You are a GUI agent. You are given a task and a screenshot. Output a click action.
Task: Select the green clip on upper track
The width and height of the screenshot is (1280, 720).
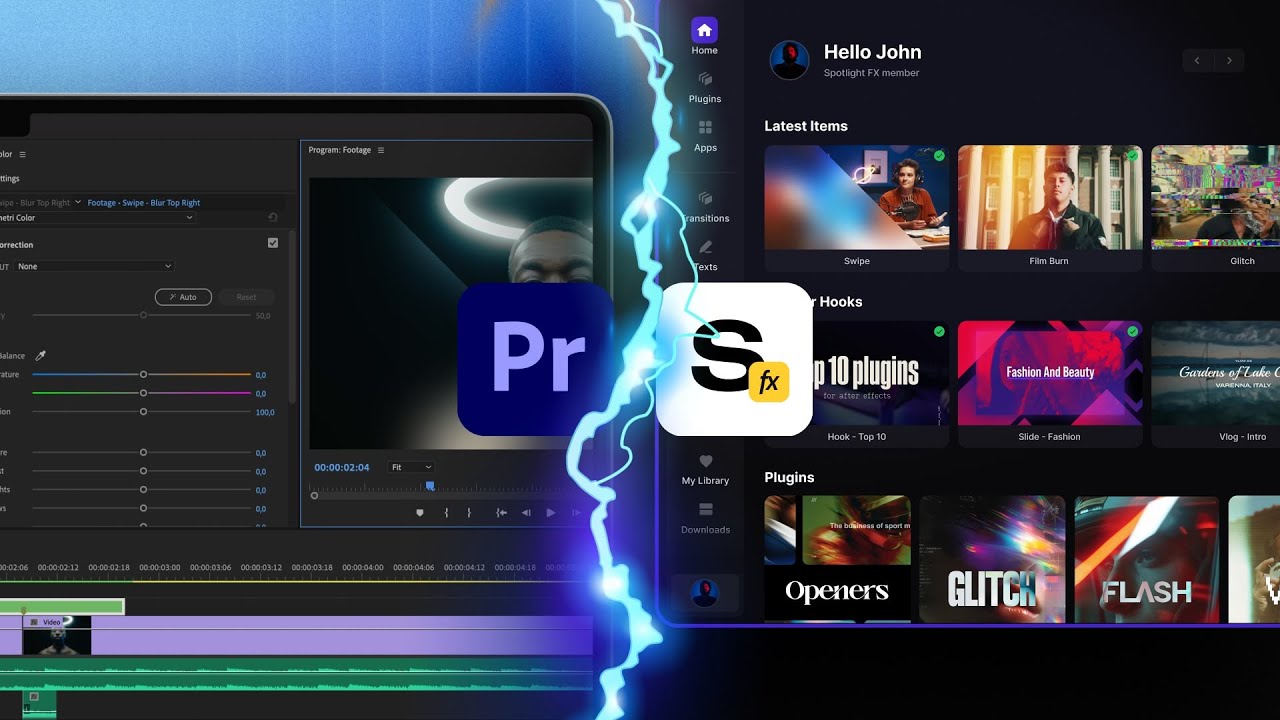(x=61, y=606)
